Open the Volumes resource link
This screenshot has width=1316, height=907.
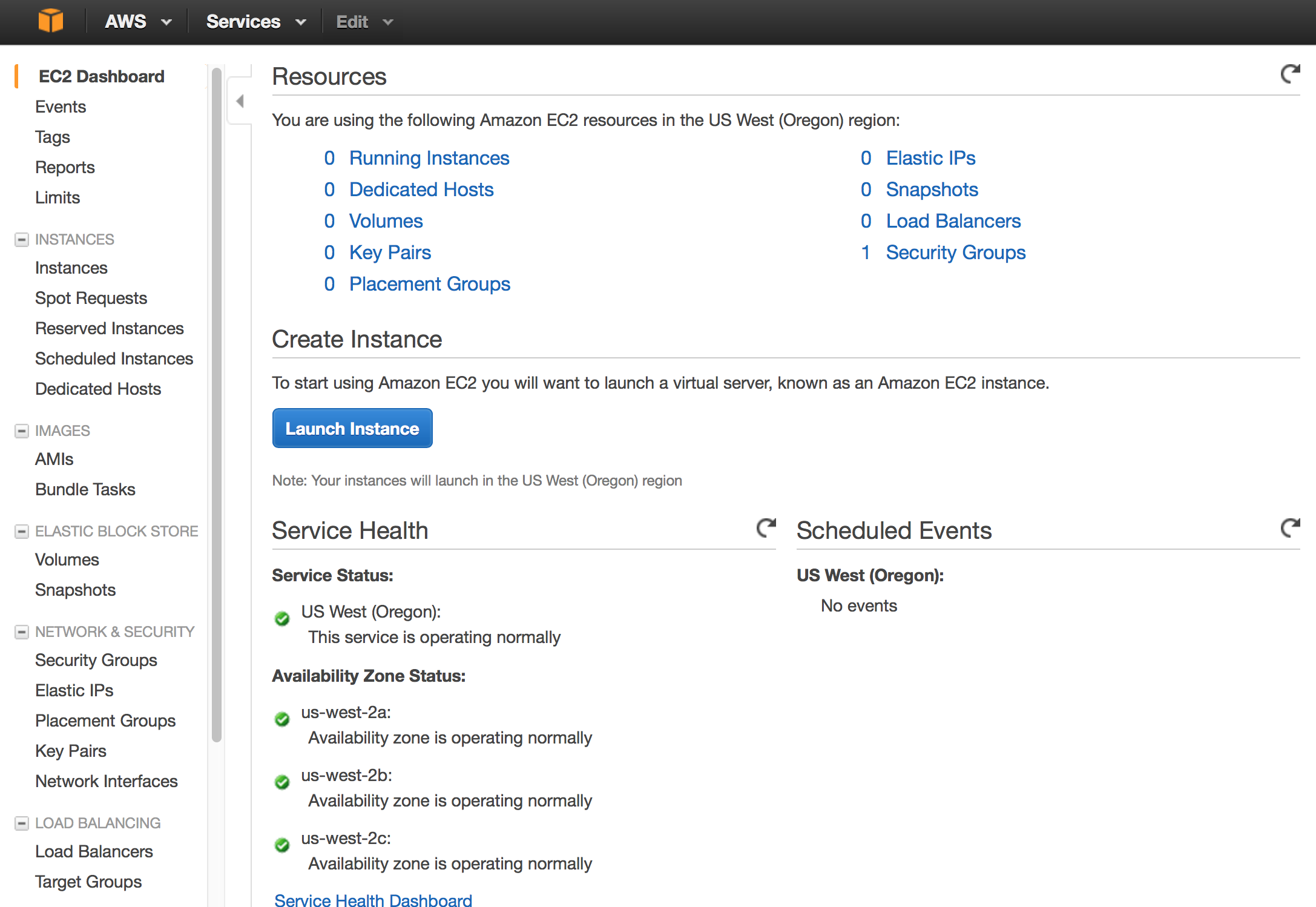pos(386,221)
